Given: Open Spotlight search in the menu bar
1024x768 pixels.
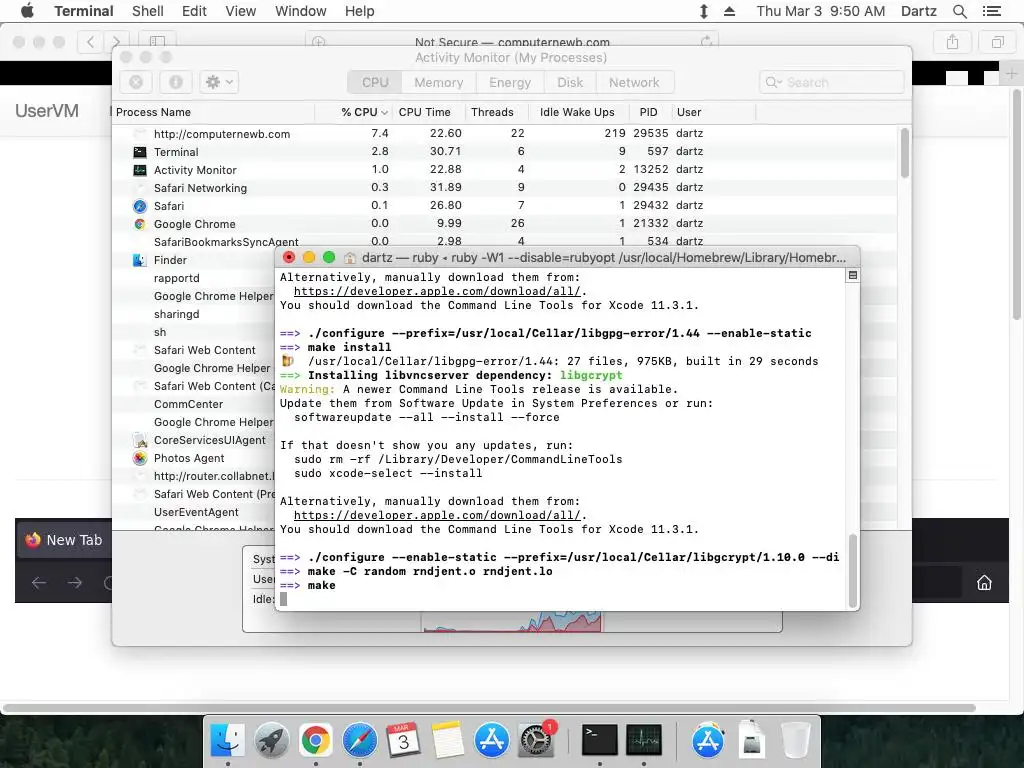Looking at the screenshot, I should 959,11.
